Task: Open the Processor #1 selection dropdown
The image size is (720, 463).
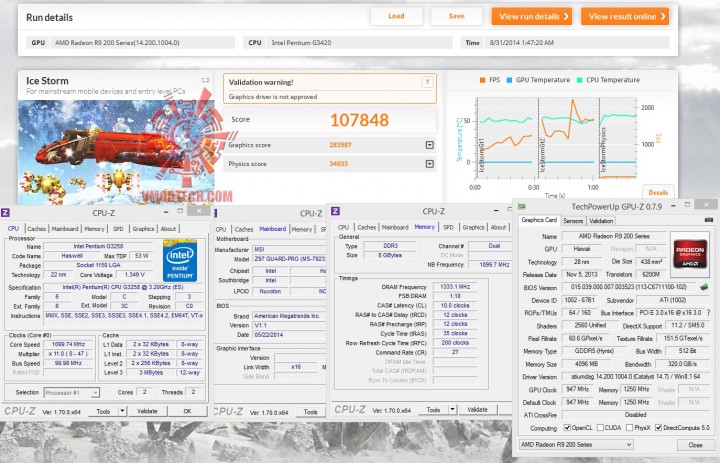Action: [72, 393]
